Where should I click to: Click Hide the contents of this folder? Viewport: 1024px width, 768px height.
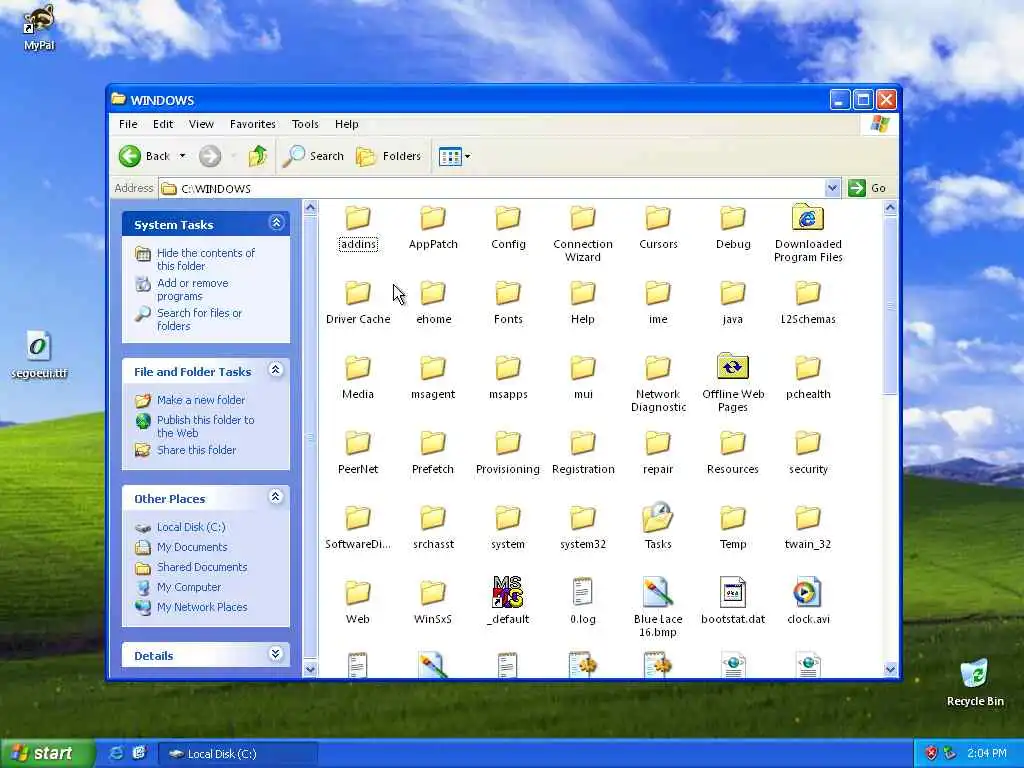click(x=206, y=259)
